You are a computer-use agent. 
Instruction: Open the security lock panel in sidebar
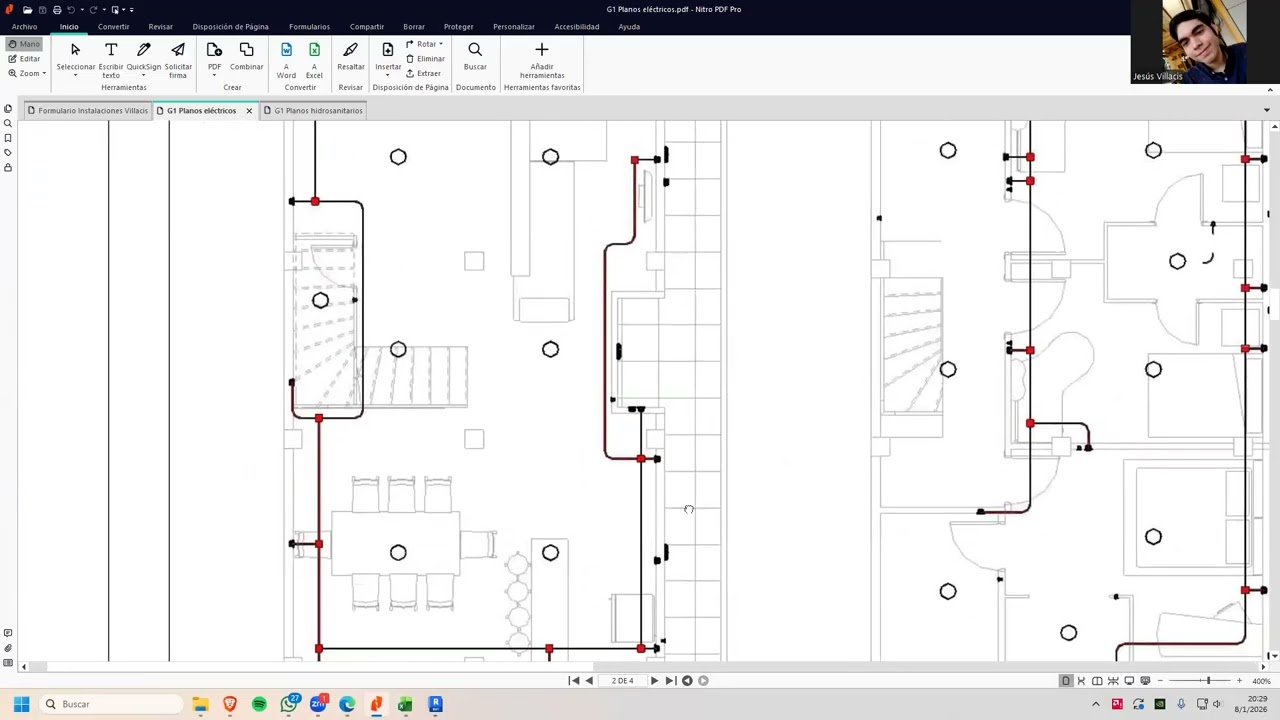8,167
